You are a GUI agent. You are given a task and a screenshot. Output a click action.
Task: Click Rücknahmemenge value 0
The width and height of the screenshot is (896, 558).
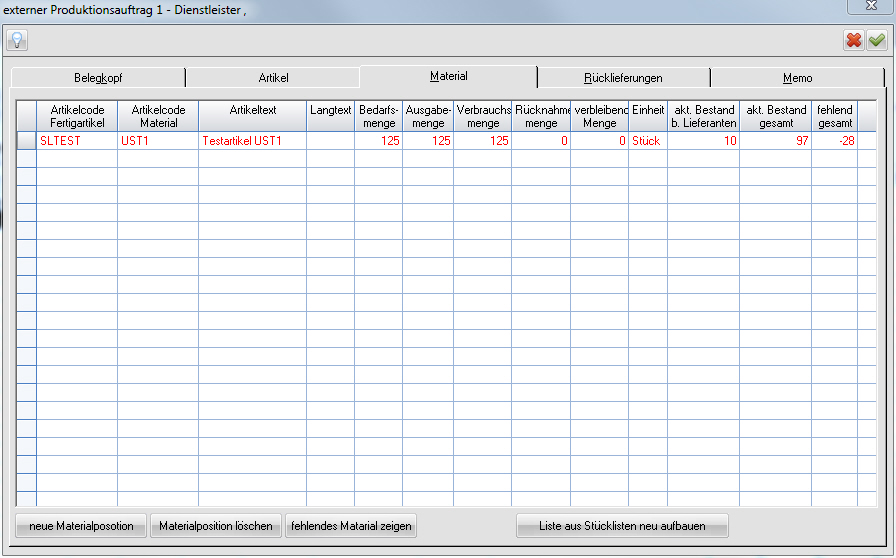pyautogui.click(x=541, y=141)
